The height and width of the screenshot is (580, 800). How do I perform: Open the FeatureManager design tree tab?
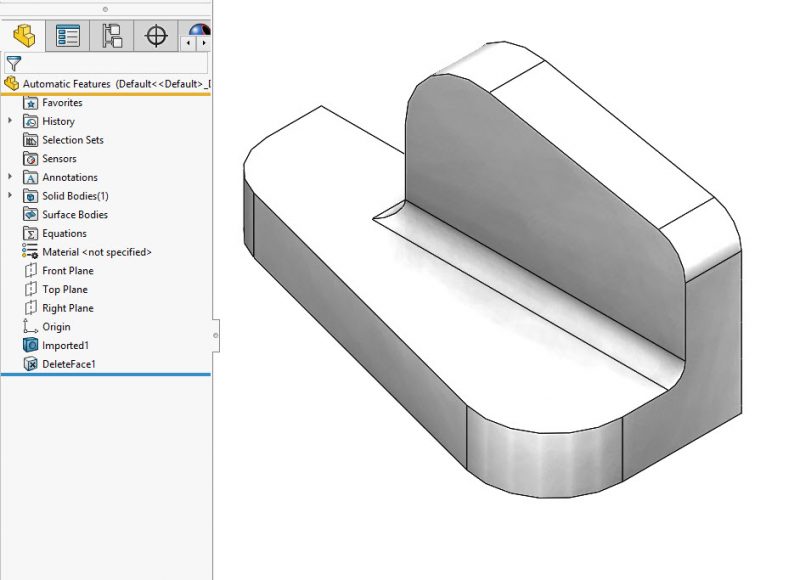pyautogui.click(x=23, y=36)
